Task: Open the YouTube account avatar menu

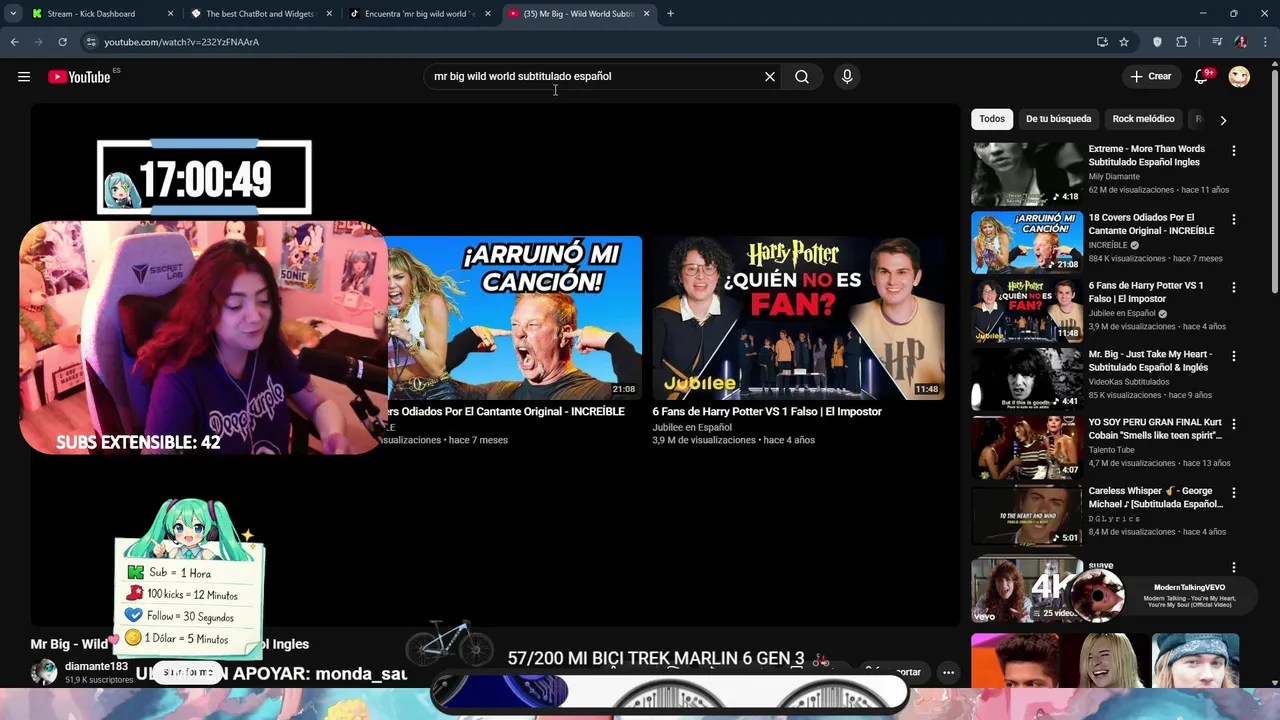Action: pos(1239,77)
